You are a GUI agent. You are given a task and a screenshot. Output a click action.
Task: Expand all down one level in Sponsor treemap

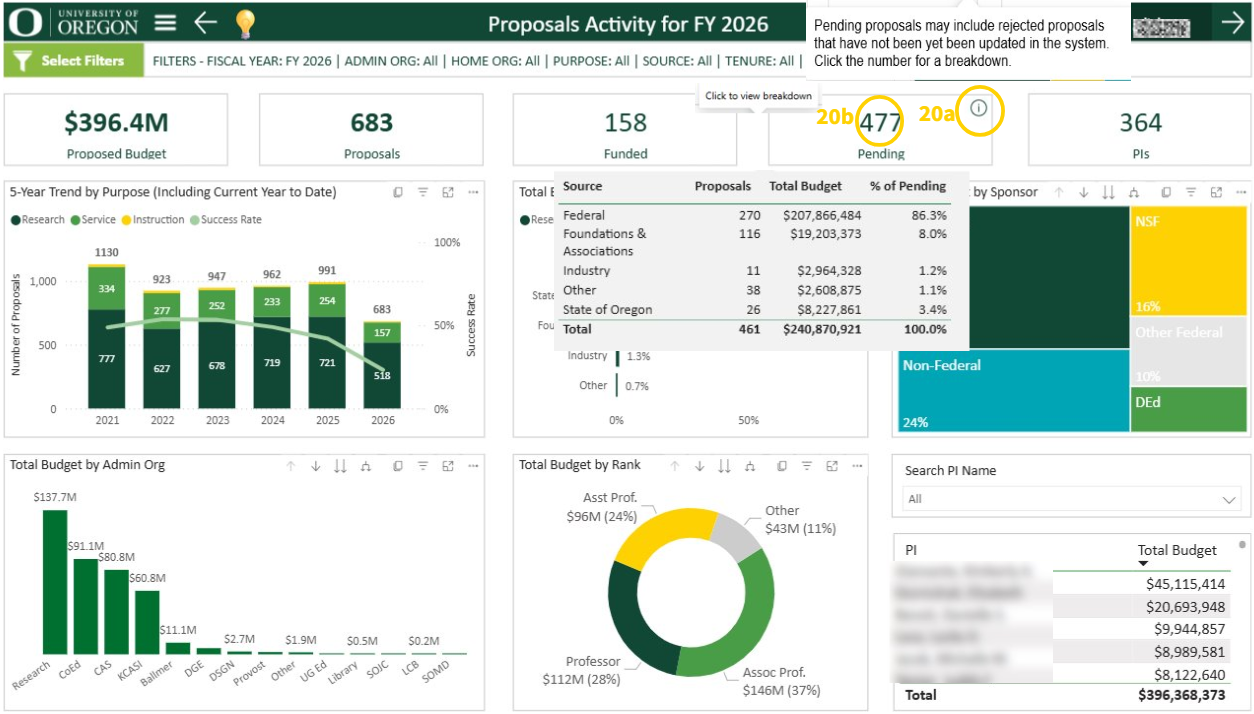click(x=1133, y=192)
